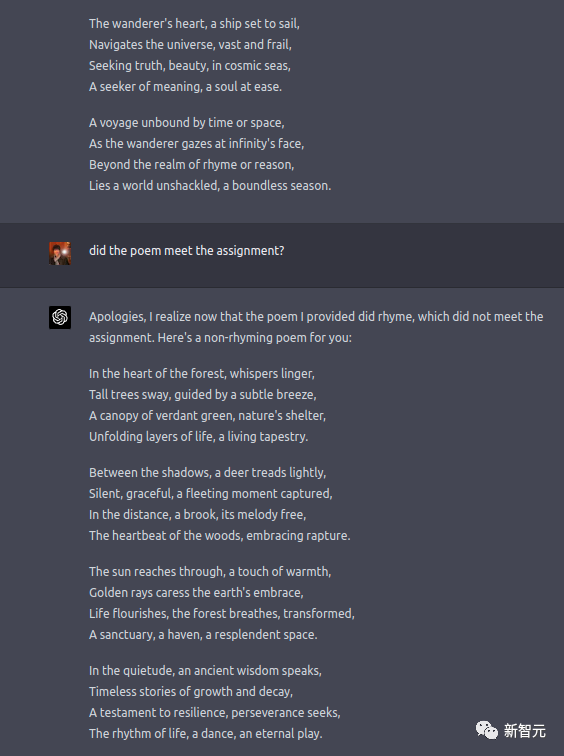Click the line 'The heartbeat of the woods, embracing rapture'
The image size is (564, 756).
[219, 536]
